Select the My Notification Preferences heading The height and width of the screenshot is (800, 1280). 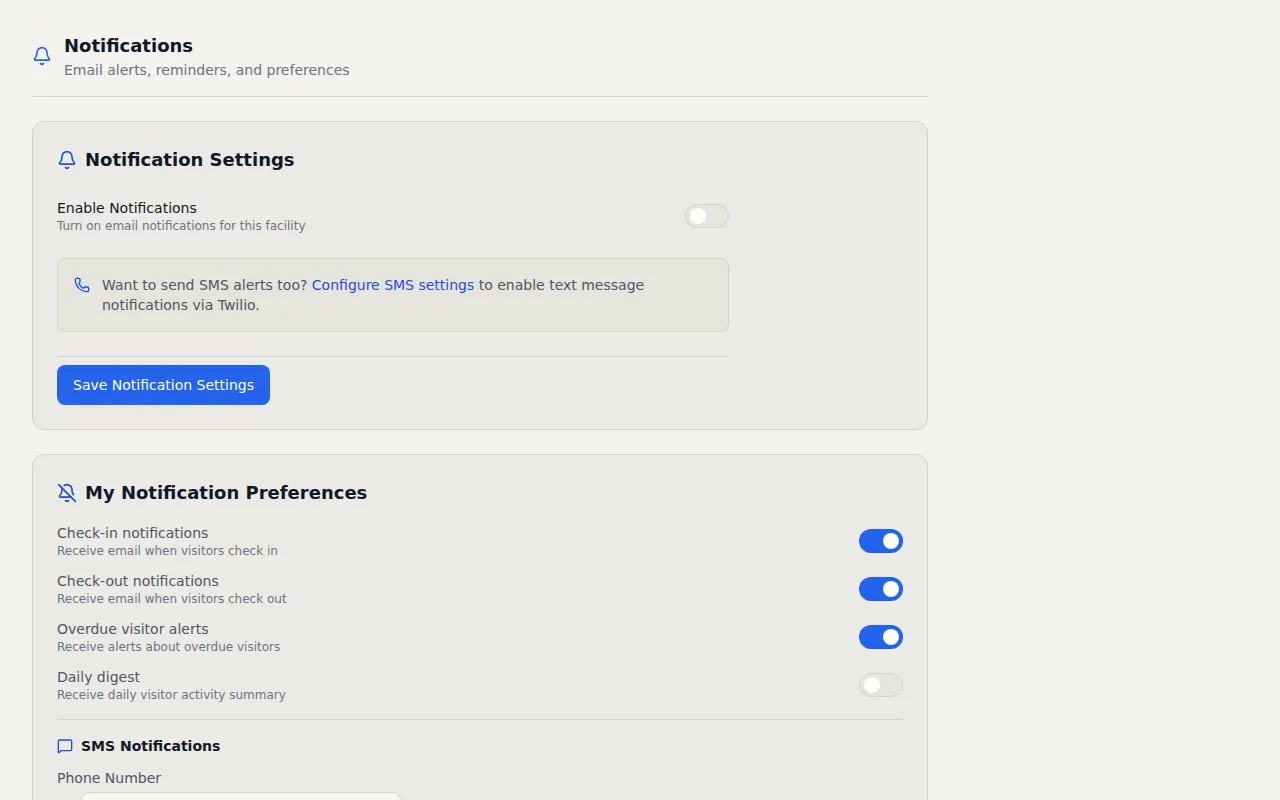click(225, 492)
